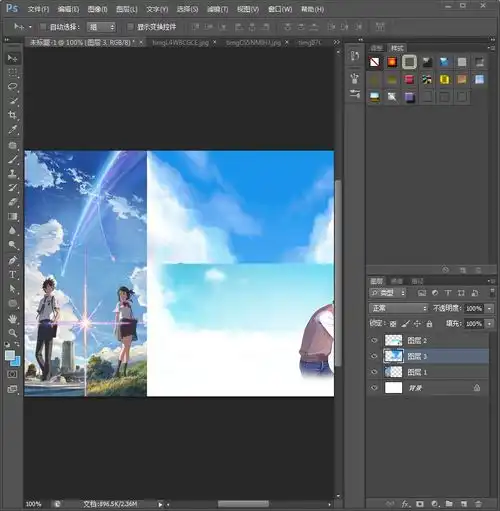Image resolution: width=500 pixels, height=511 pixels.
Task: Select the Zoom magnifier tool
Action: 12,333
